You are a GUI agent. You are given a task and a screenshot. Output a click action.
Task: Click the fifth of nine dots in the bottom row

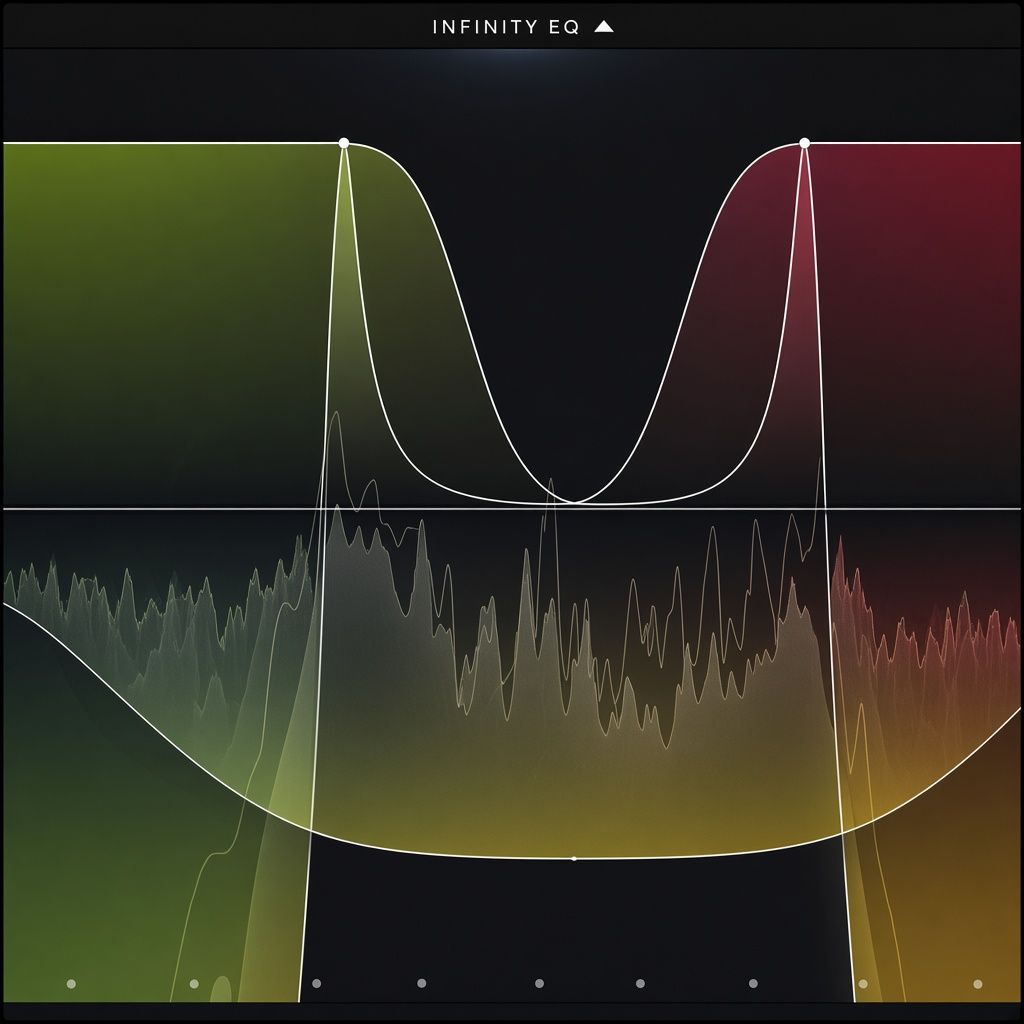(x=539, y=983)
